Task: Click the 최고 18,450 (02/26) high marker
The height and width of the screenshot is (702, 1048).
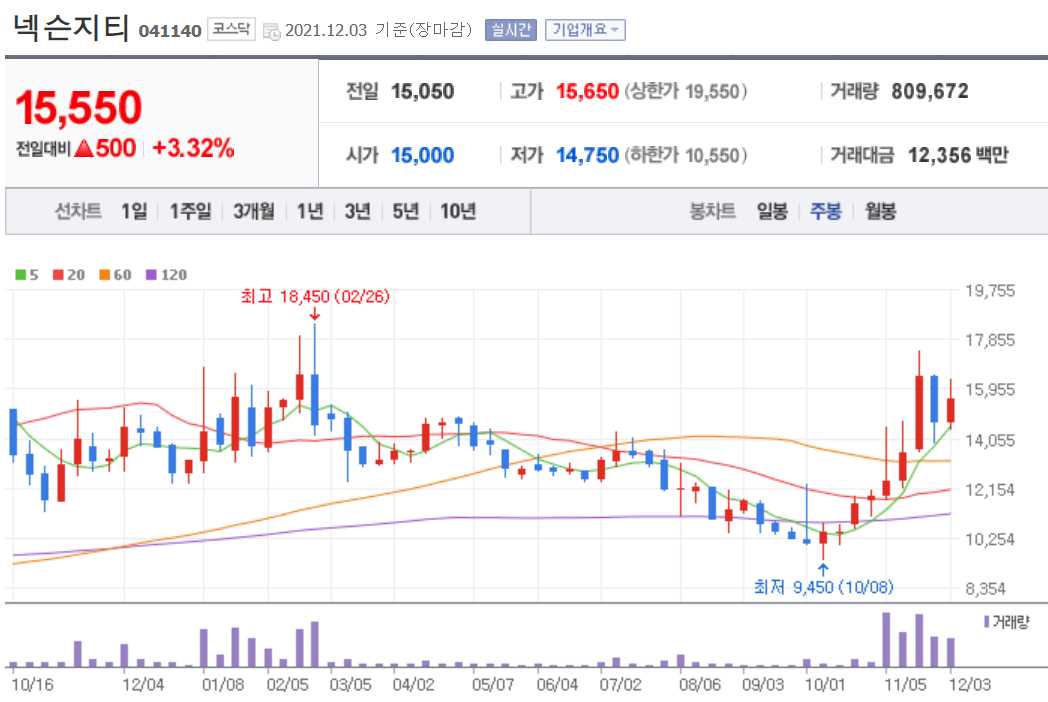Action: 315,296
